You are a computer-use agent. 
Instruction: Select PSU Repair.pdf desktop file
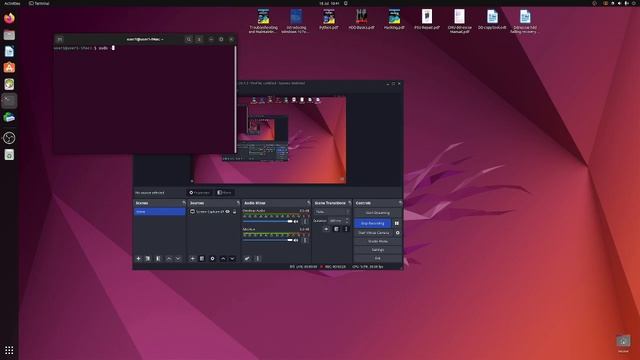point(427,20)
